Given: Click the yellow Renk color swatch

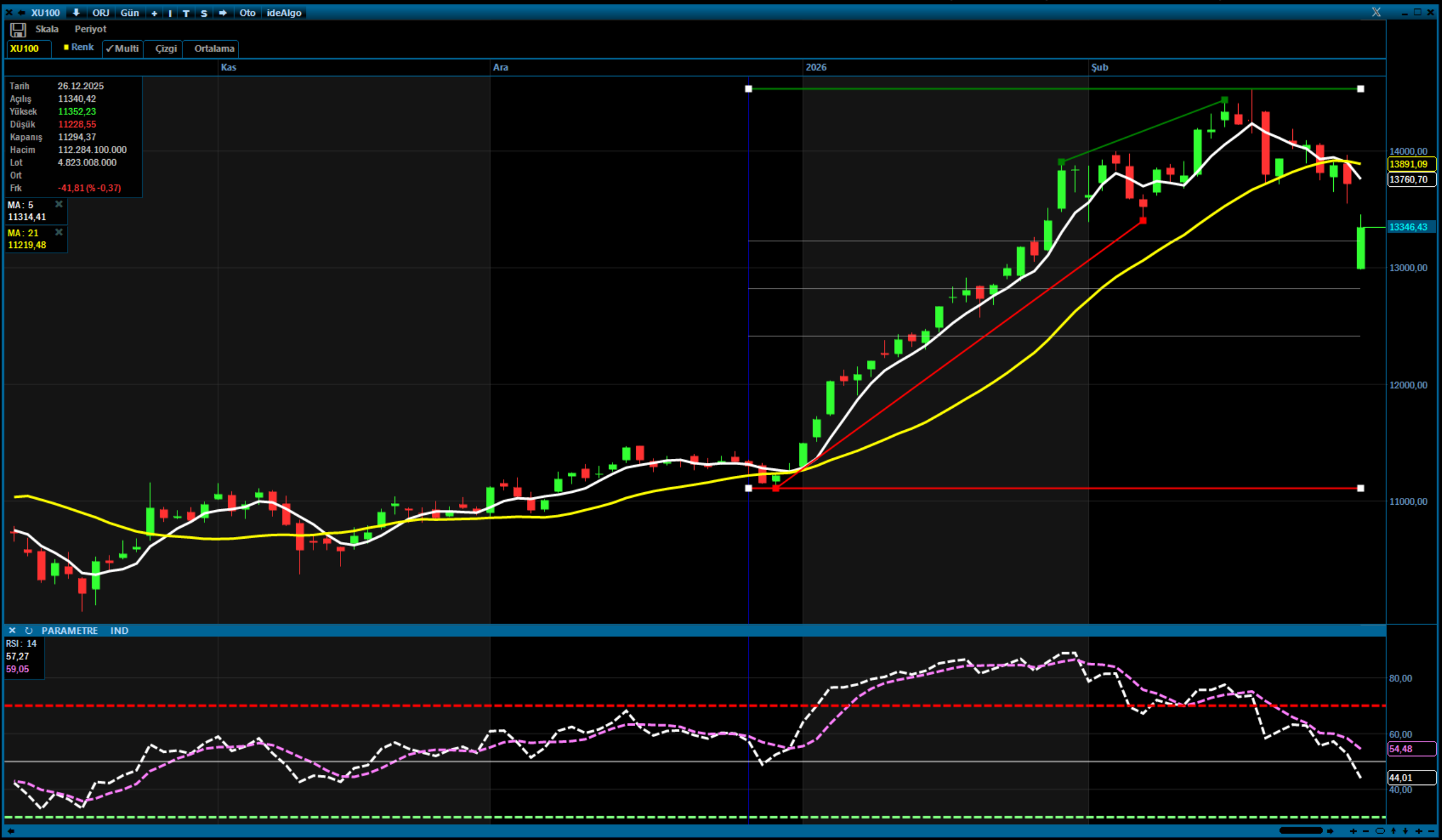Looking at the screenshot, I should (66, 48).
